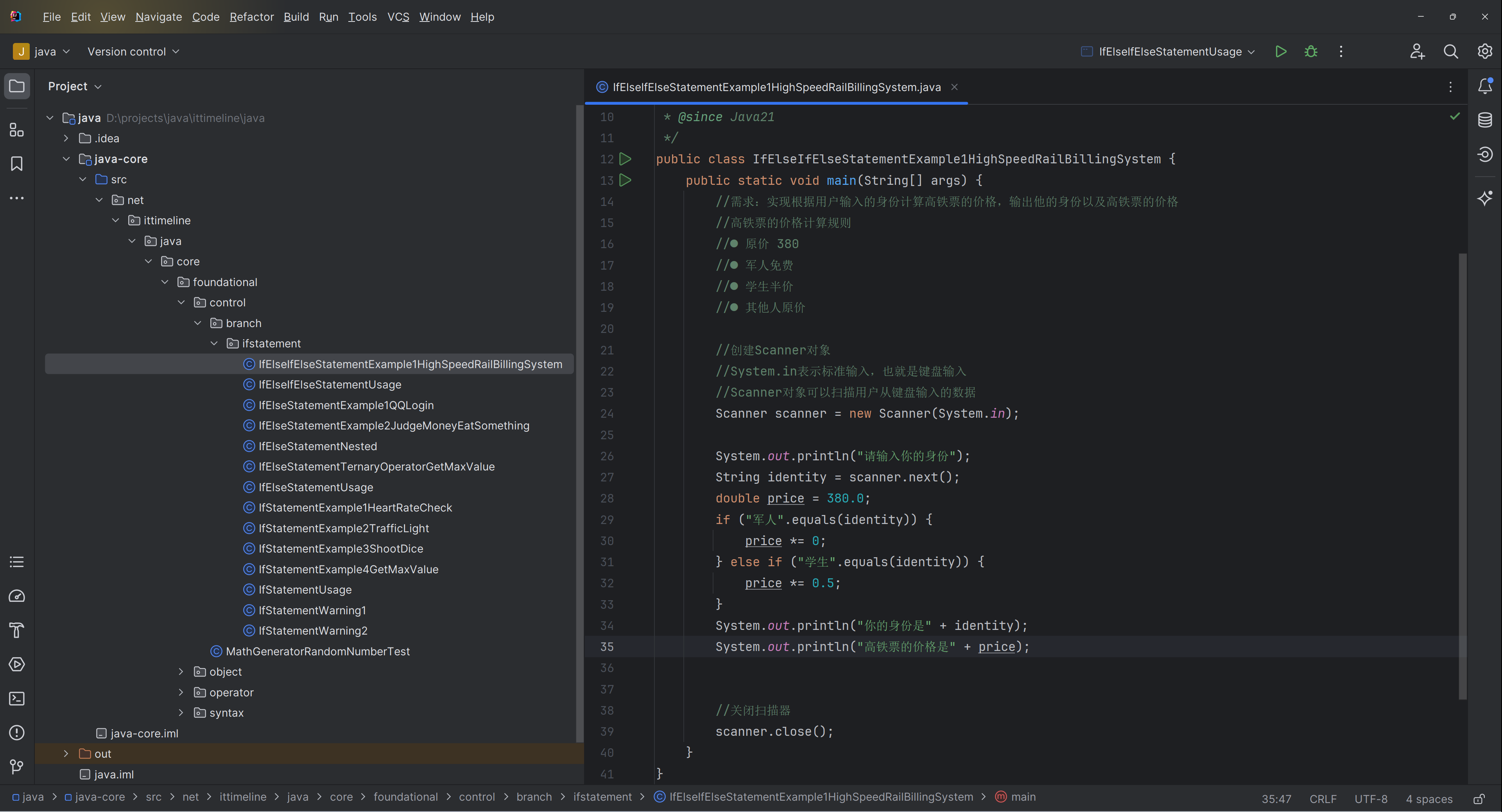Open Code With Me icon
The image size is (1502, 812).
(1417, 51)
